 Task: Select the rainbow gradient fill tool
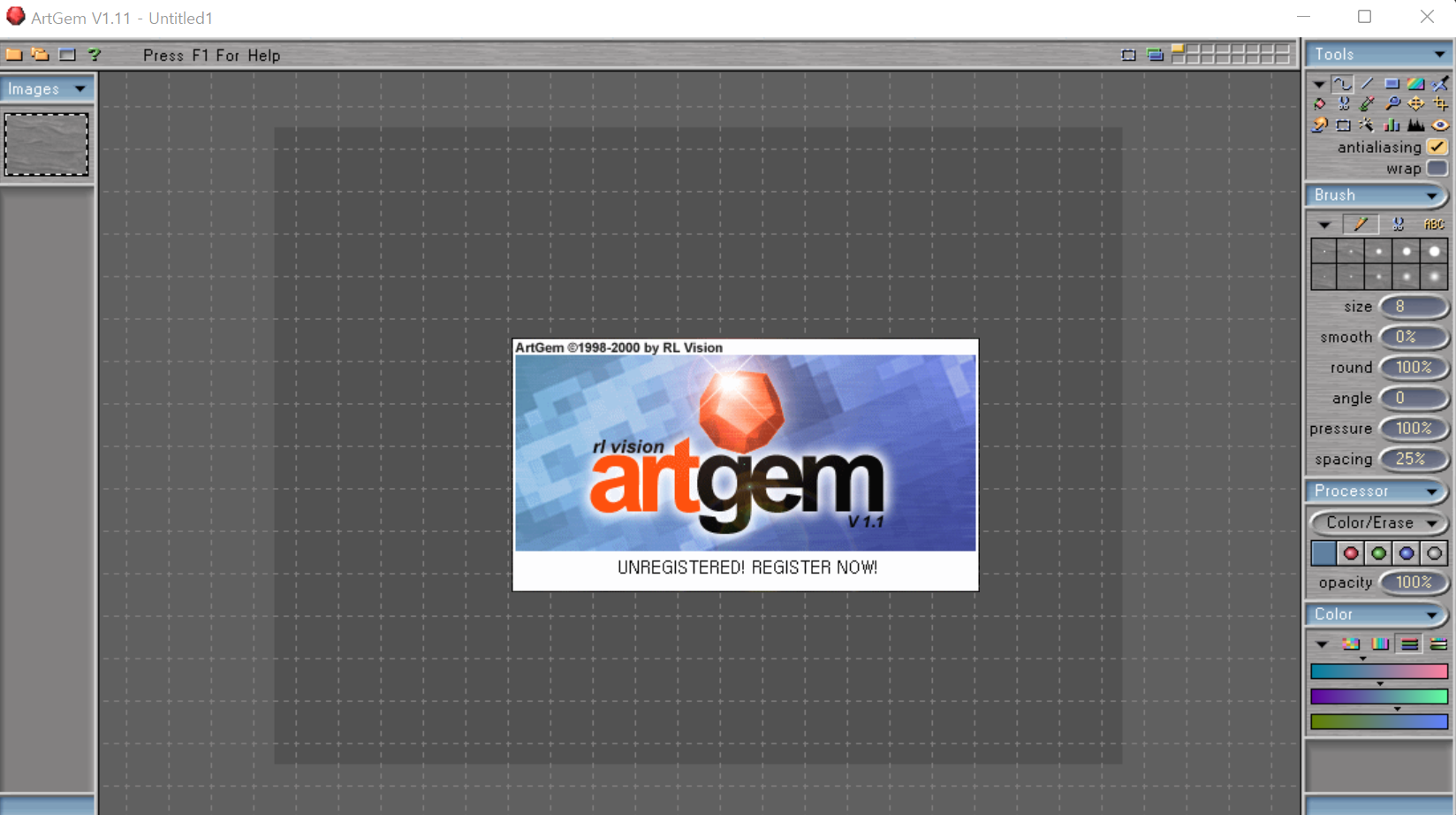(1416, 84)
